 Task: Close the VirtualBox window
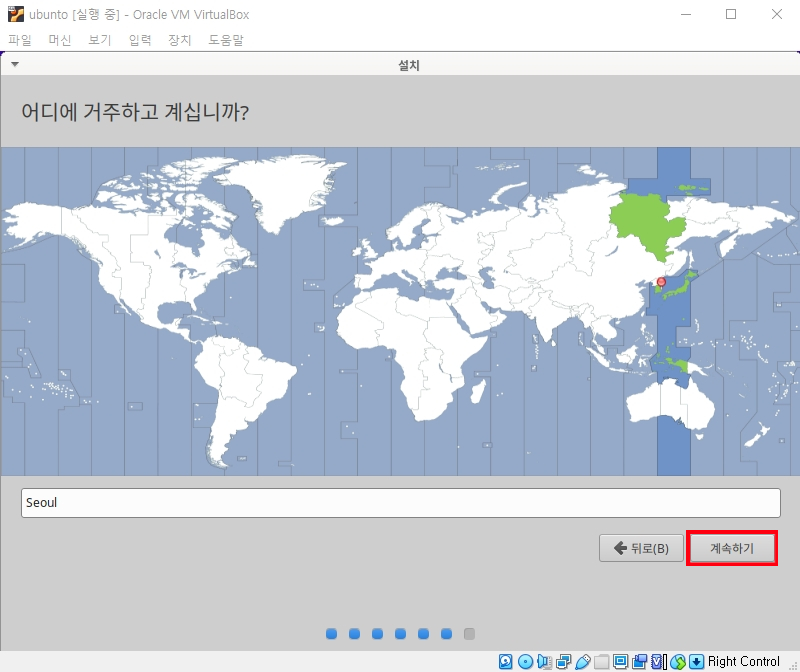[x=777, y=14]
